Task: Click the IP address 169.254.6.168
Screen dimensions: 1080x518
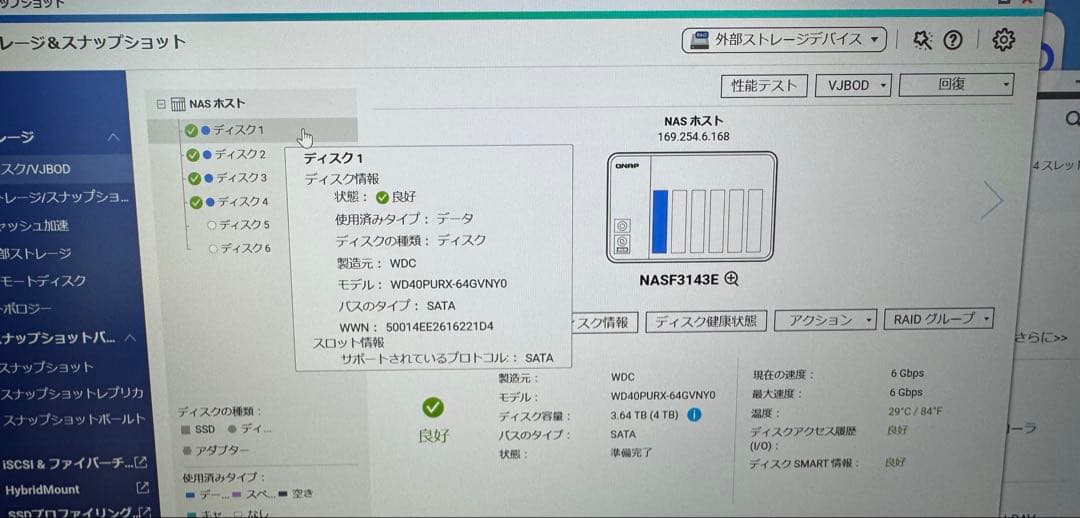Action: click(694, 136)
